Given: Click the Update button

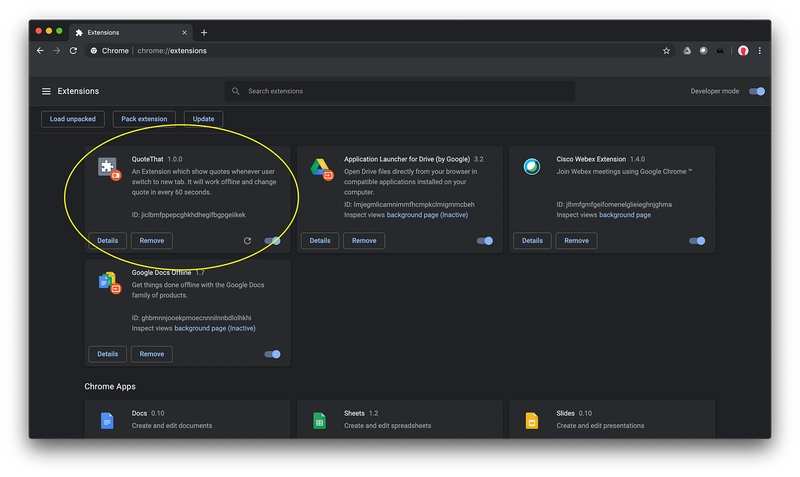Looking at the screenshot, I should (x=203, y=119).
